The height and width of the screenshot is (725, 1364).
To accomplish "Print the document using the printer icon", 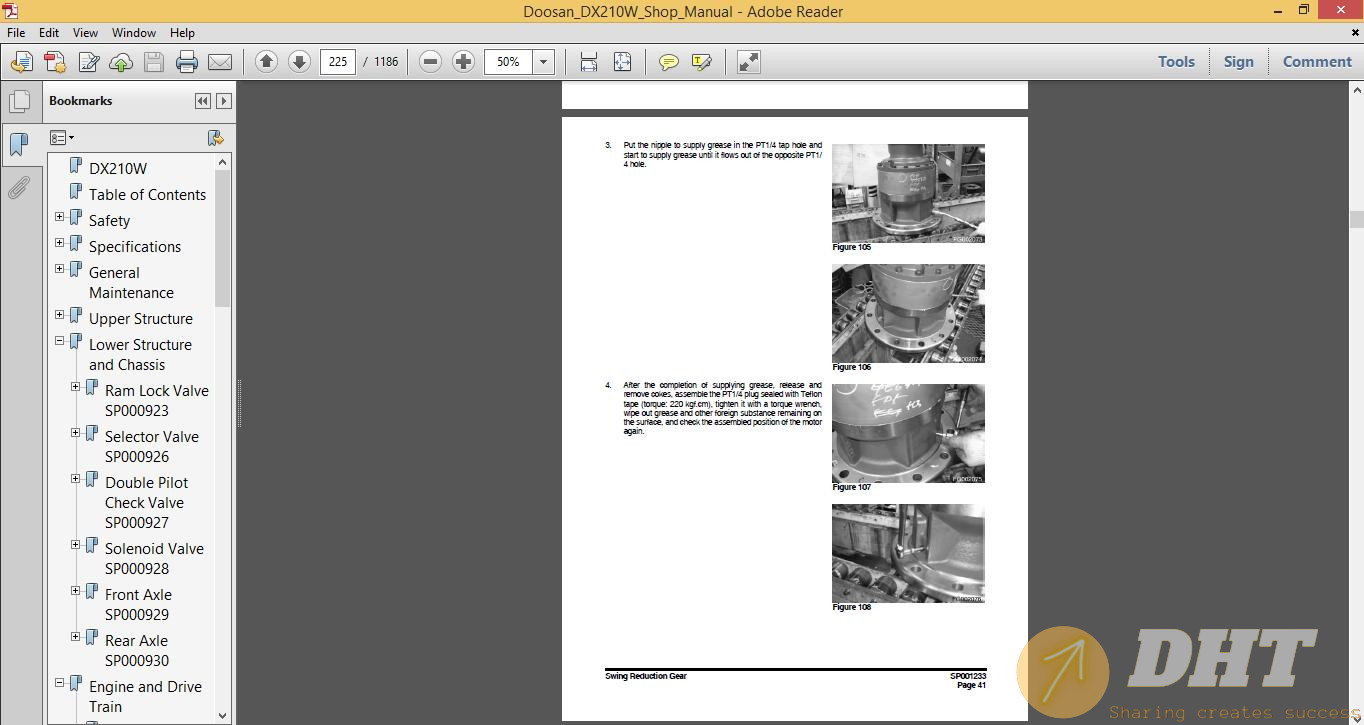I will click(x=187, y=62).
